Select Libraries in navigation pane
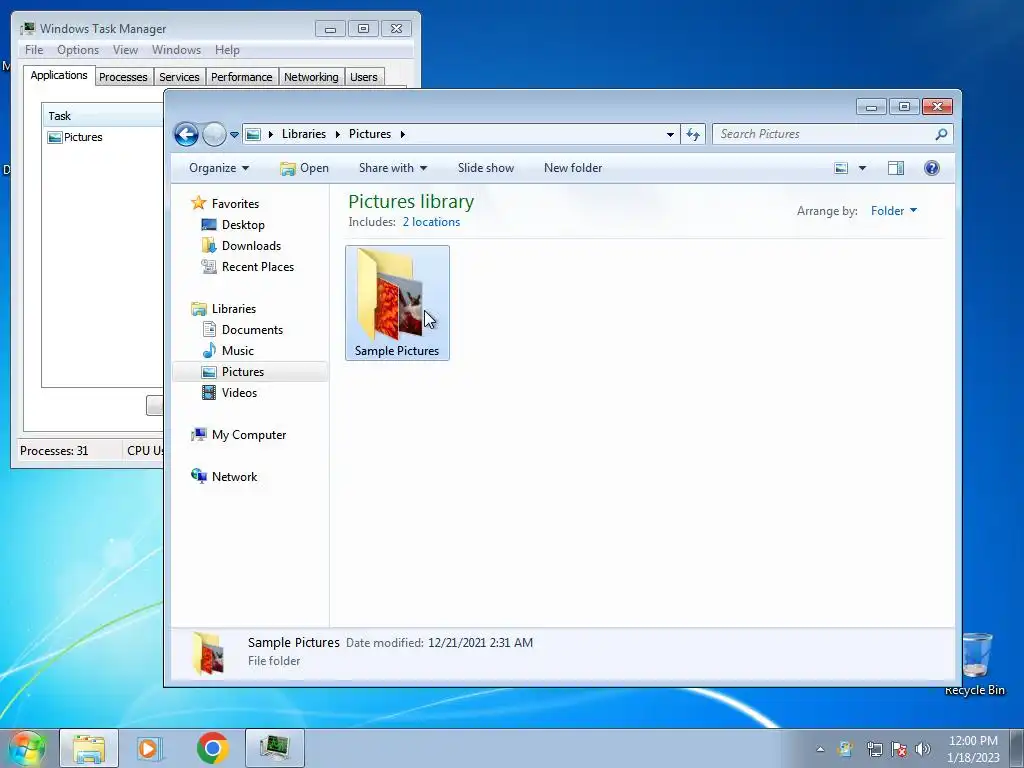Viewport: 1024px width, 768px height. (x=223, y=309)
